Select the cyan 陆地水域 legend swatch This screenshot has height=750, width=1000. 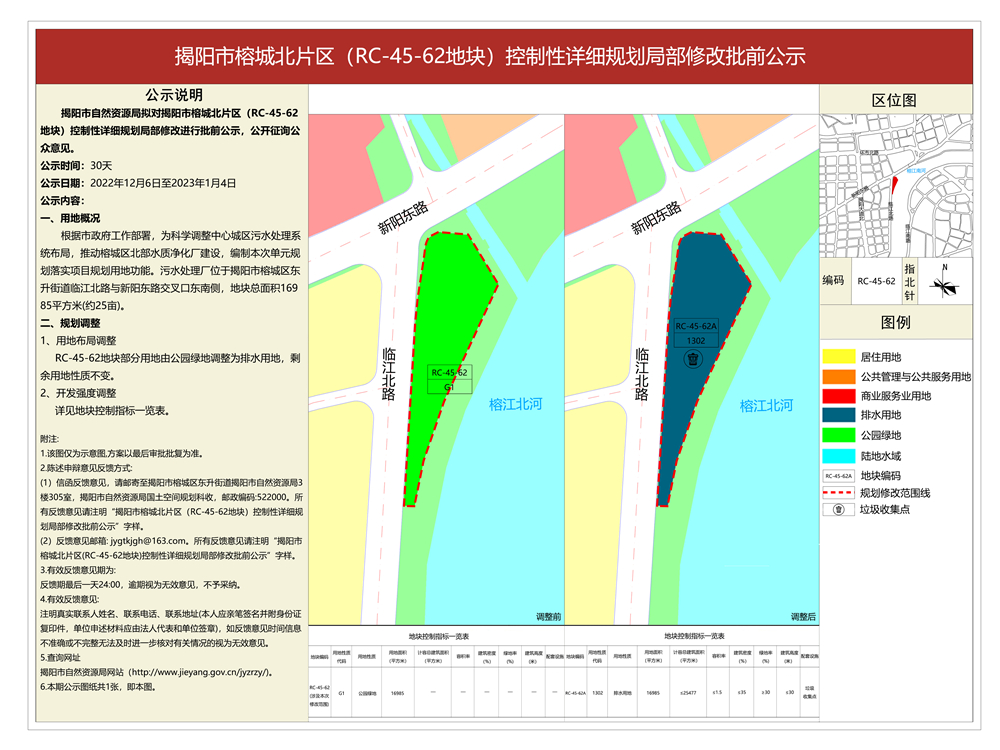click(838, 456)
